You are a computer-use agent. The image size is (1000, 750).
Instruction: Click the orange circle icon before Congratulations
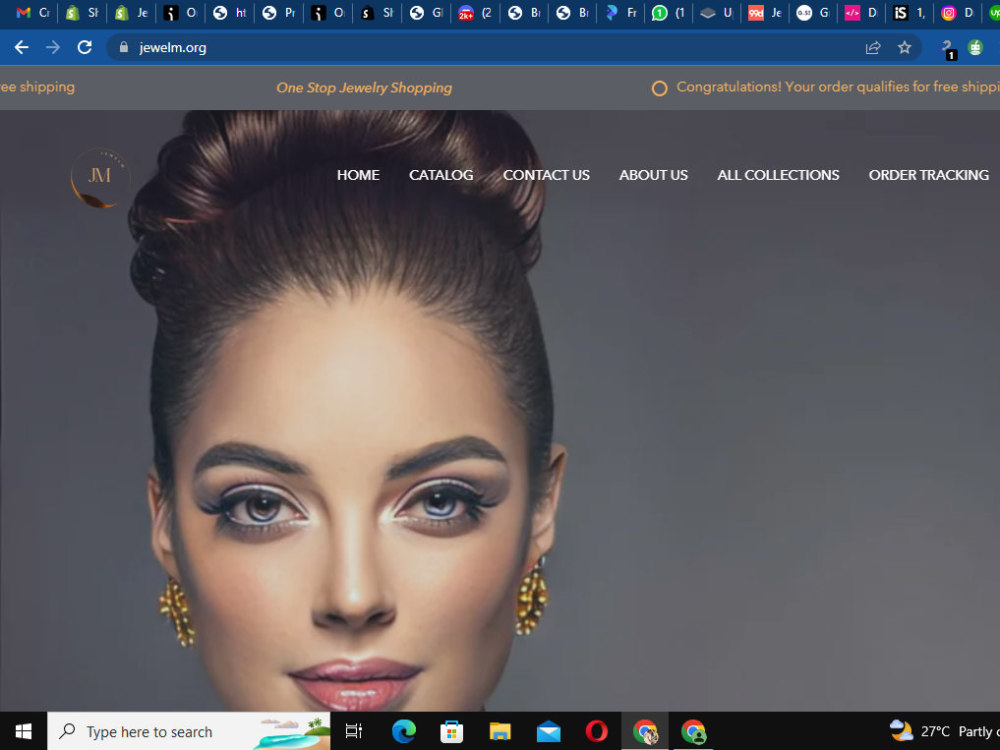pos(659,88)
